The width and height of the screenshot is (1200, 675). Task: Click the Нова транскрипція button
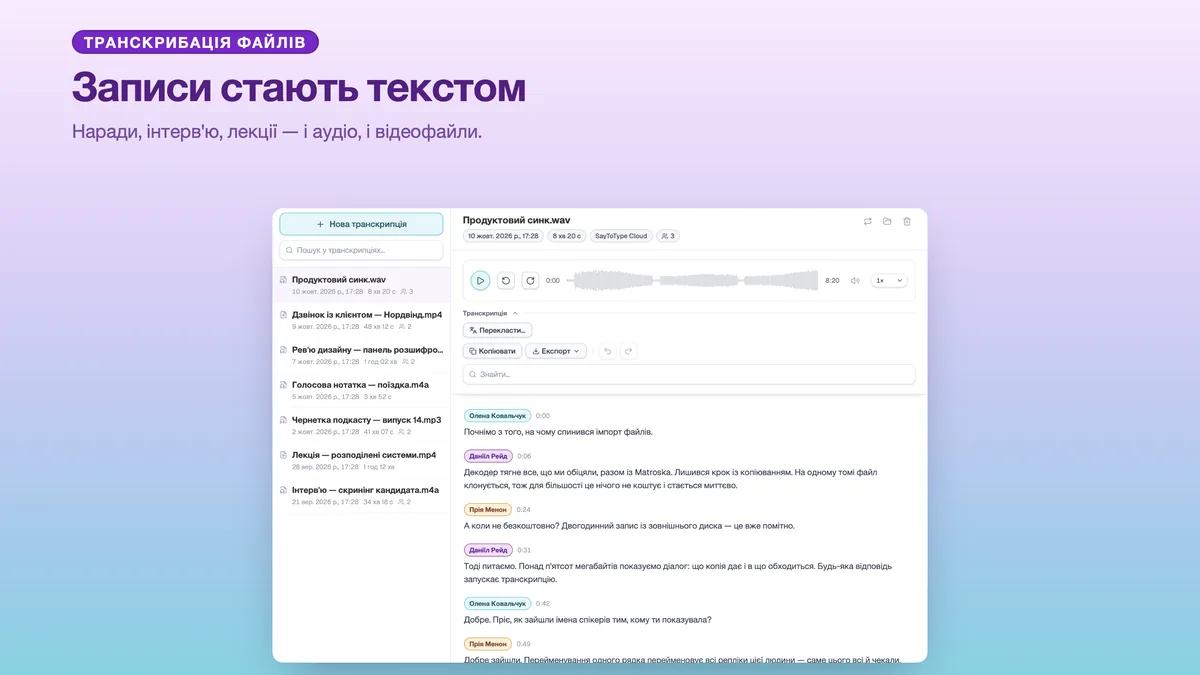(x=361, y=225)
